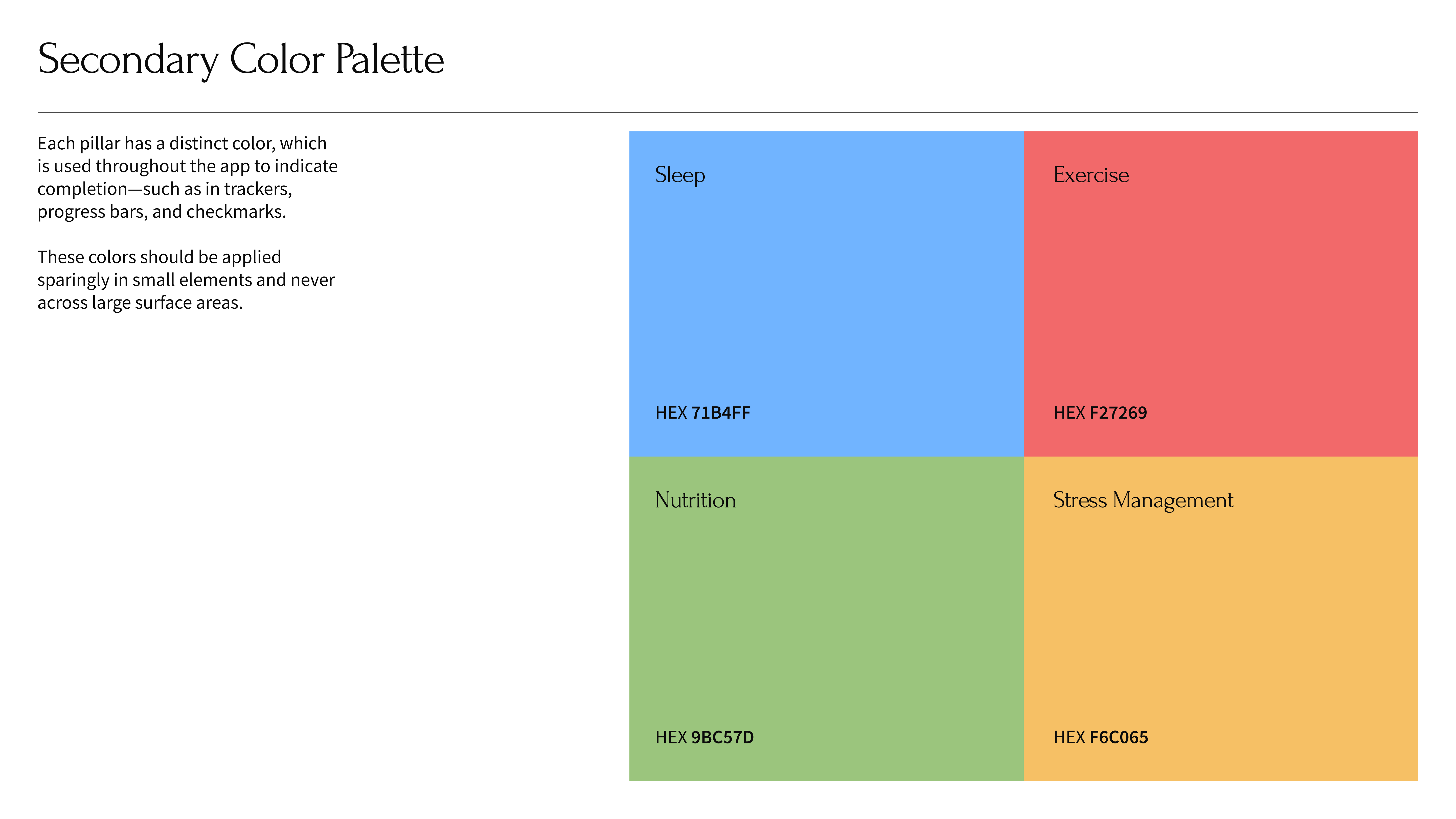Click the "Exercise" label text
Screen dimensions: 1456x819
tap(1091, 175)
